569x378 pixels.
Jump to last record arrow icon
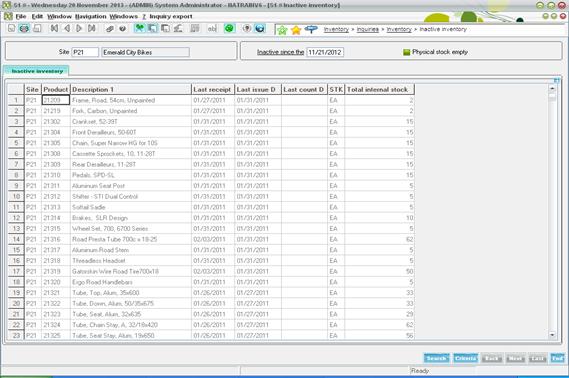pyautogui.click(x=92, y=28)
